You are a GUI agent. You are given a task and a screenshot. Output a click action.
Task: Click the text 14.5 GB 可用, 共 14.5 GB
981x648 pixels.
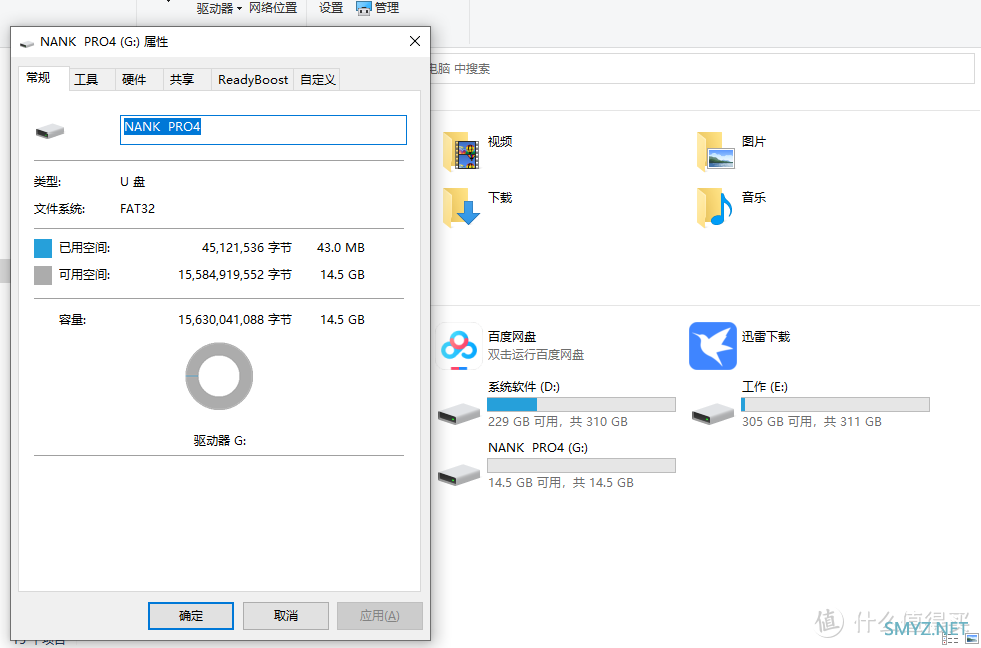tap(561, 483)
